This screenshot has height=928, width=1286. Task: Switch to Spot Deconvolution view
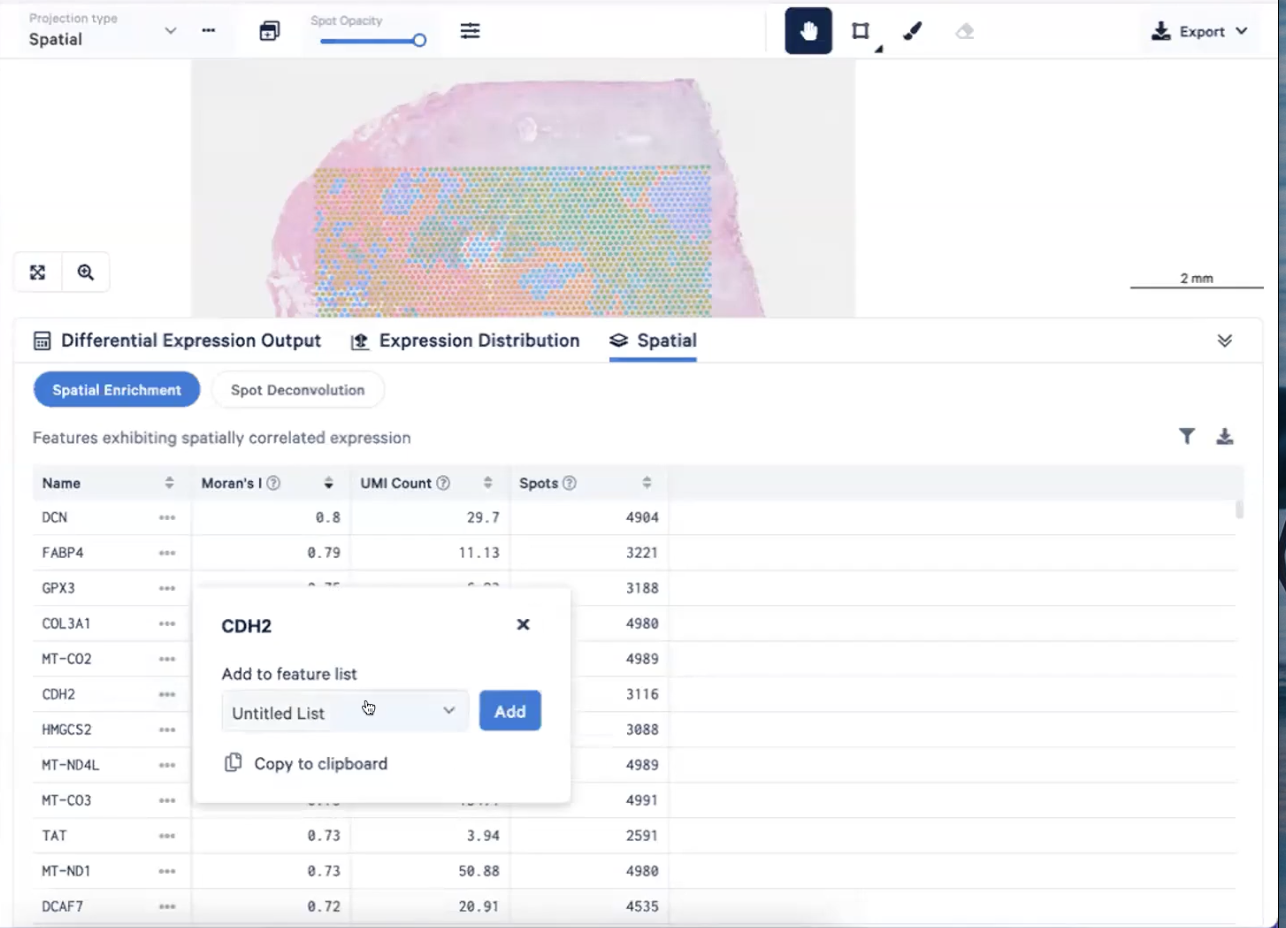coord(297,390)
